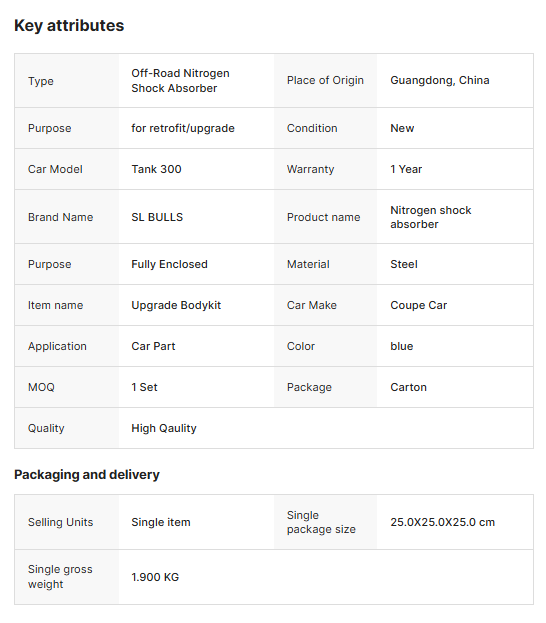
Task: Click the for retrofit/upgrade purpose value
Action: pyautogui.click(x=183, y=128)
